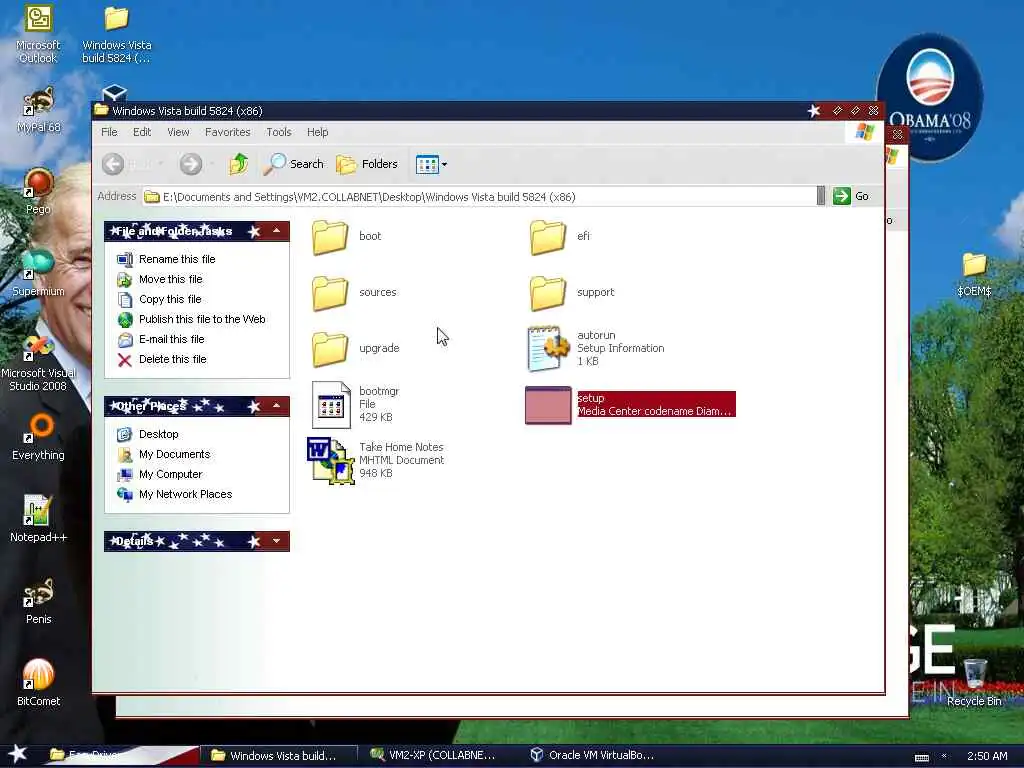Select Microsoft Visual Studio 2008 shortcut
The width and height of the screenshot is (1024, 768).
pos(38,363)
